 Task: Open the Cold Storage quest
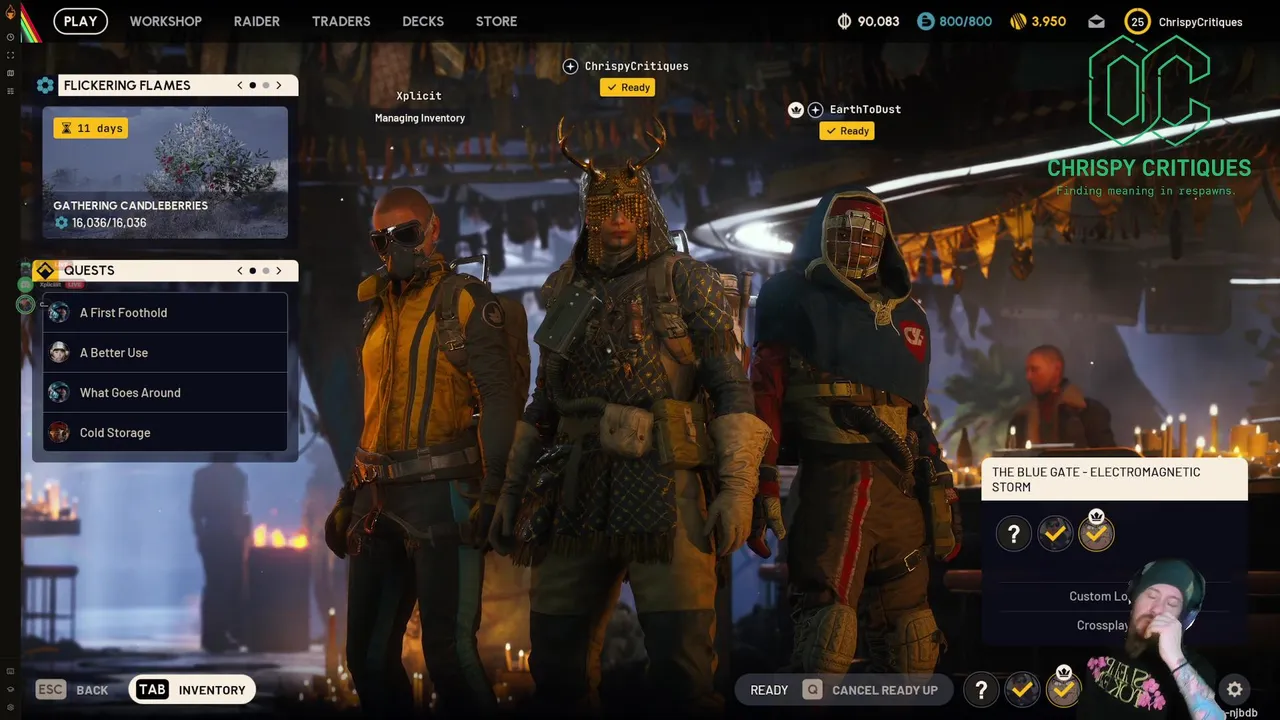[165, 433]
